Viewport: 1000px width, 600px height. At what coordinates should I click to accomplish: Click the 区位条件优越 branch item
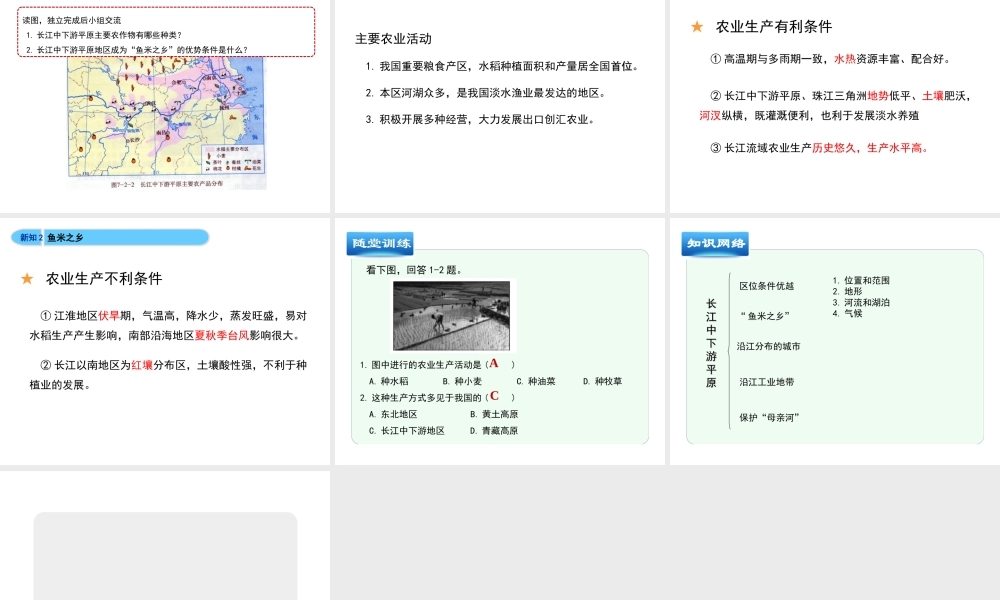pos(766,286)
